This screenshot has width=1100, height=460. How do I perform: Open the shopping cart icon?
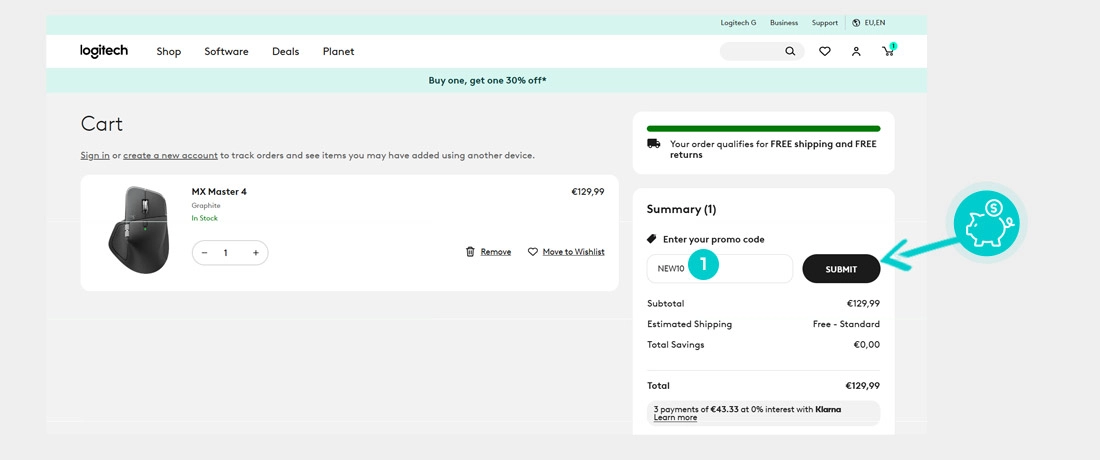tap(888, 50)
